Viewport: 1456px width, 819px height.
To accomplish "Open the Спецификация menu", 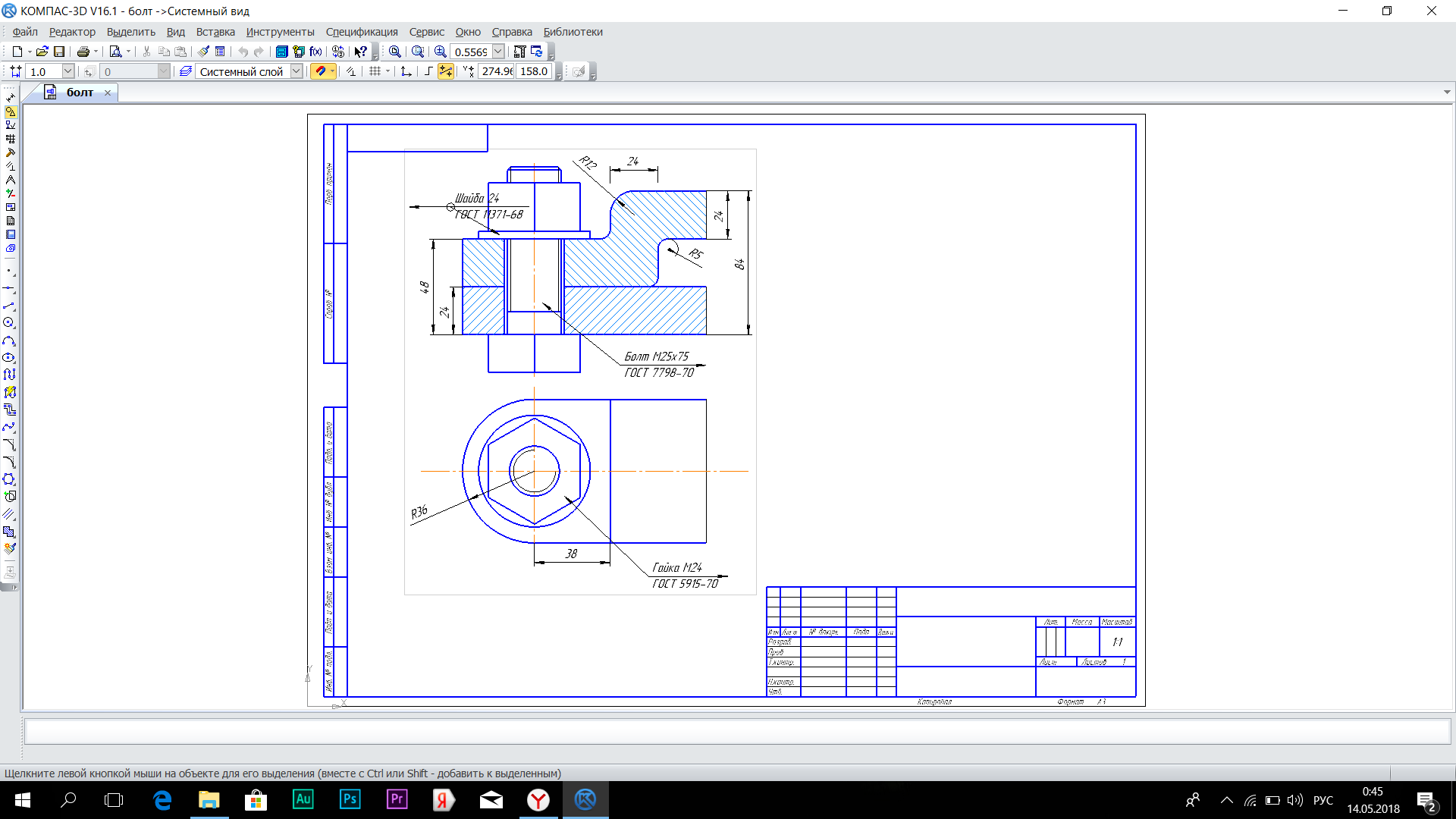I will pos(361,32).
